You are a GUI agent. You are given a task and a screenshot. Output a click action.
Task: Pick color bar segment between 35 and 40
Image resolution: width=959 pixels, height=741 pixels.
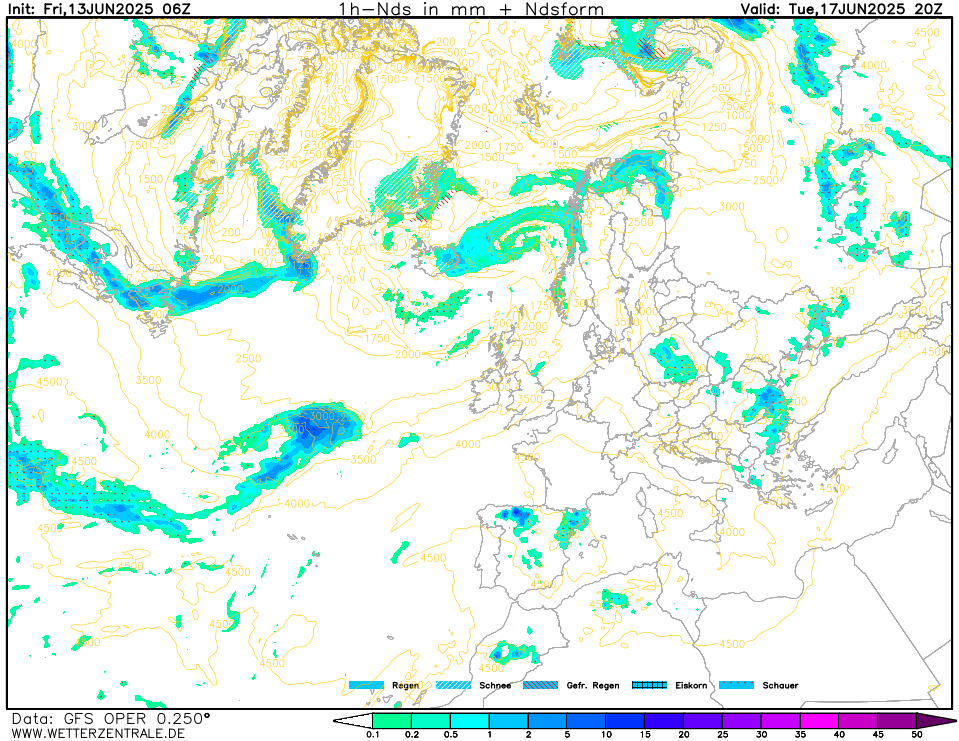coord(820,721)
